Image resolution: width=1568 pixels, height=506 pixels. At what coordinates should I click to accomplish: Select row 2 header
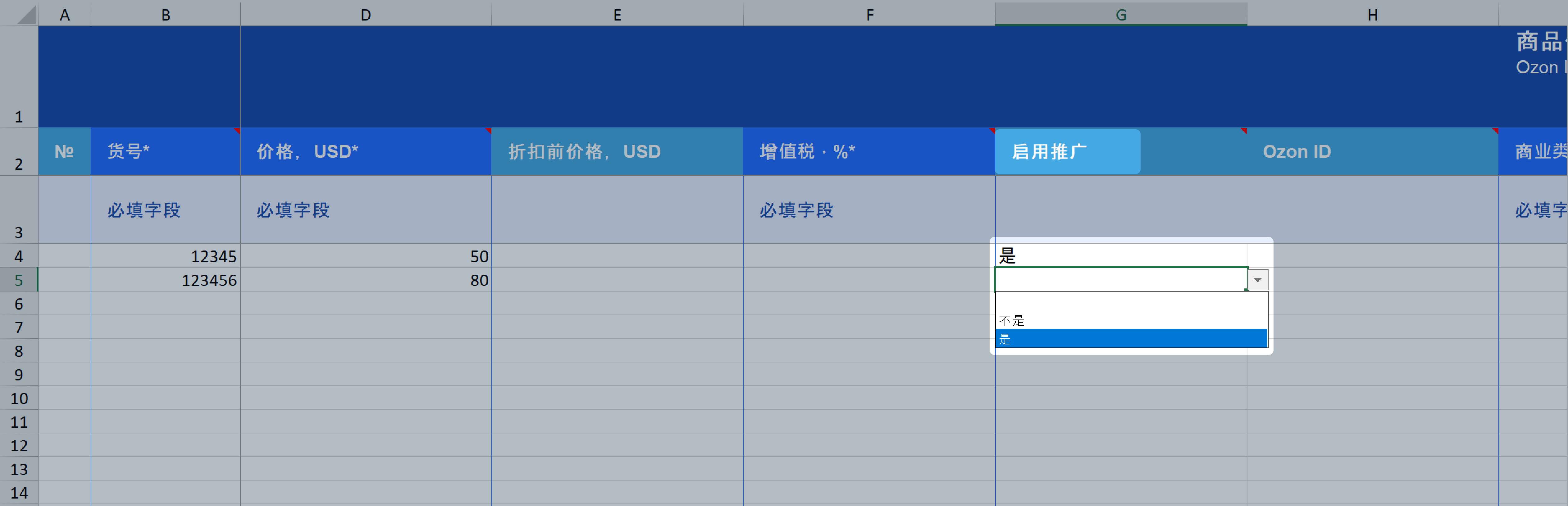tap(19, 152)
